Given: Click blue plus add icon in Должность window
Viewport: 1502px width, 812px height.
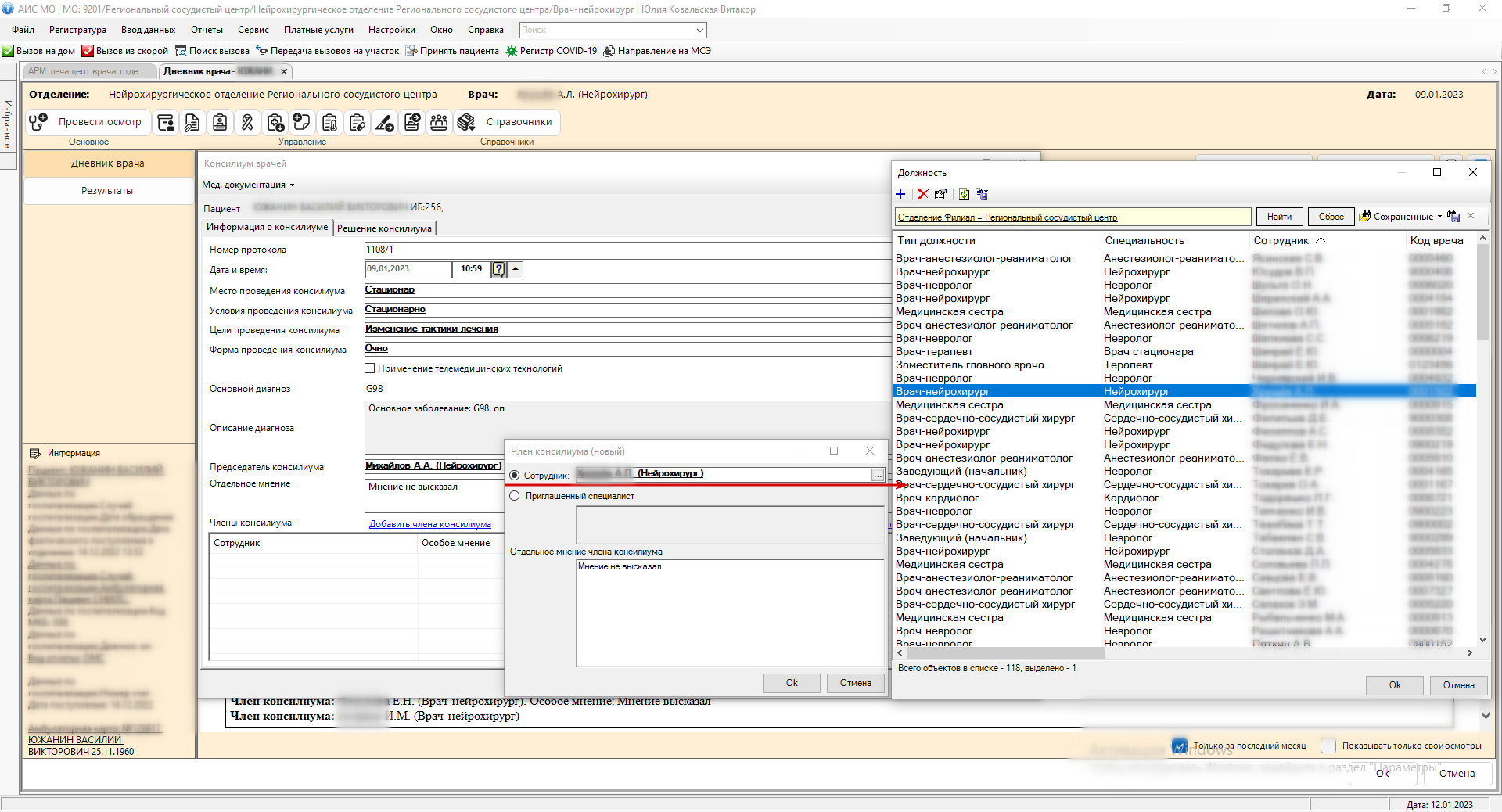Looking at the screenshot, I should (900, 194).
